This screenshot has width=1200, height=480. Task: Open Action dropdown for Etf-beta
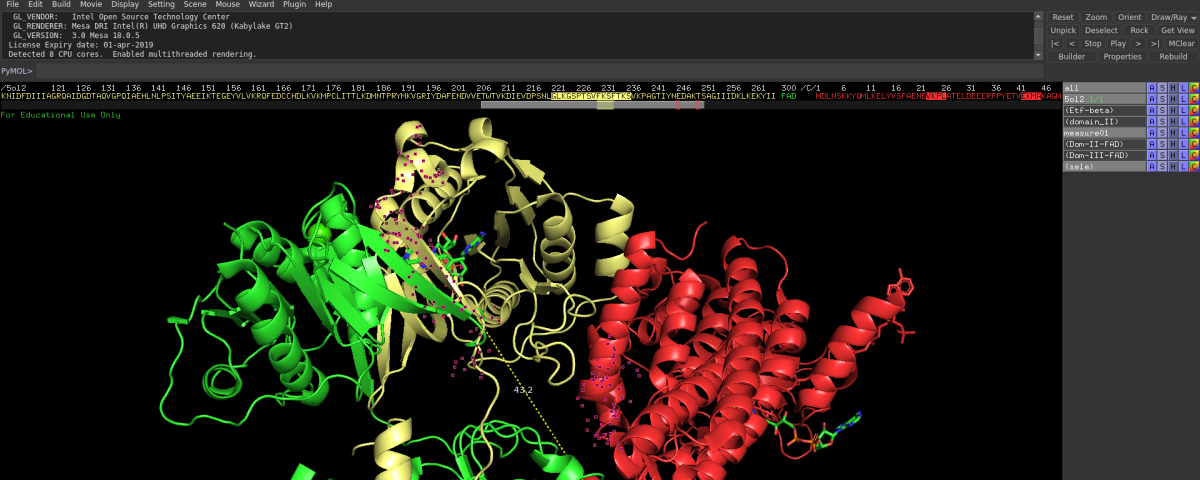coord(1151,110)
